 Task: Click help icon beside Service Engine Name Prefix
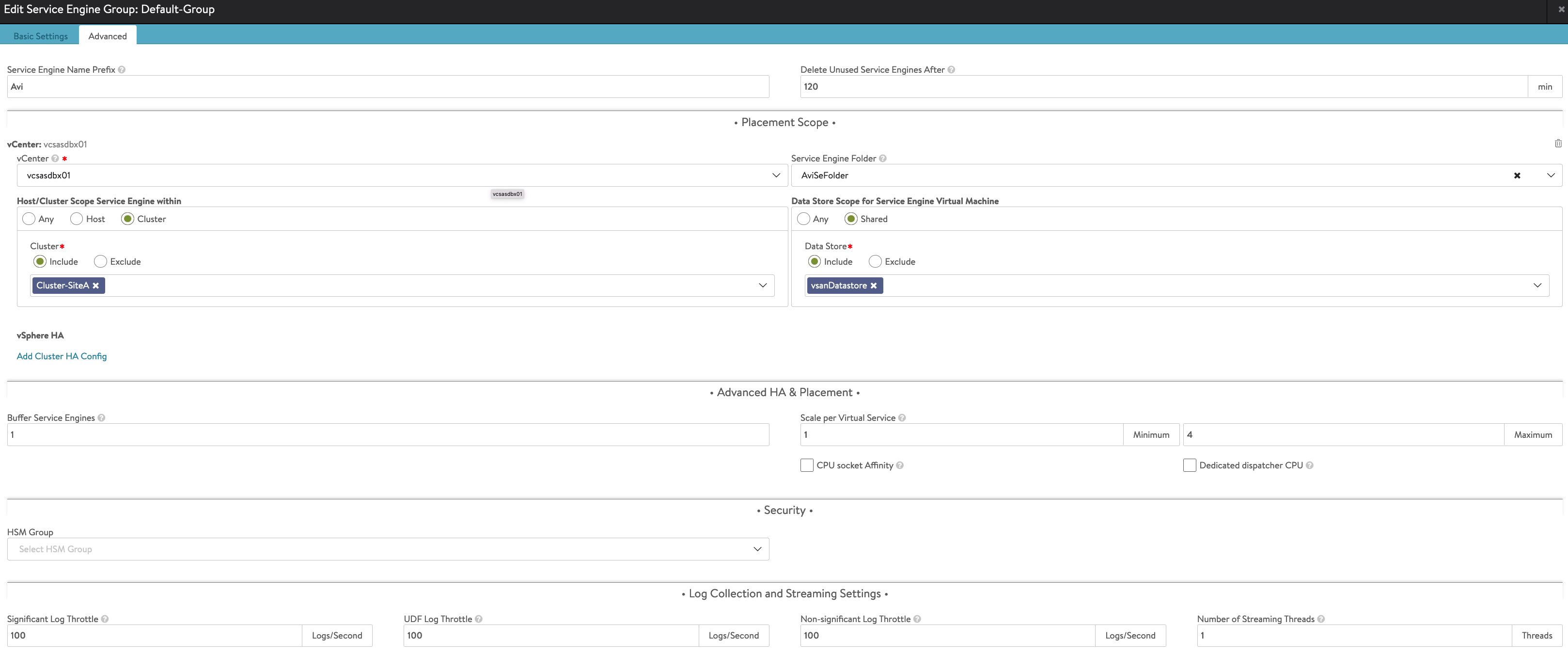pyautogui.click(x=122, y=70)
